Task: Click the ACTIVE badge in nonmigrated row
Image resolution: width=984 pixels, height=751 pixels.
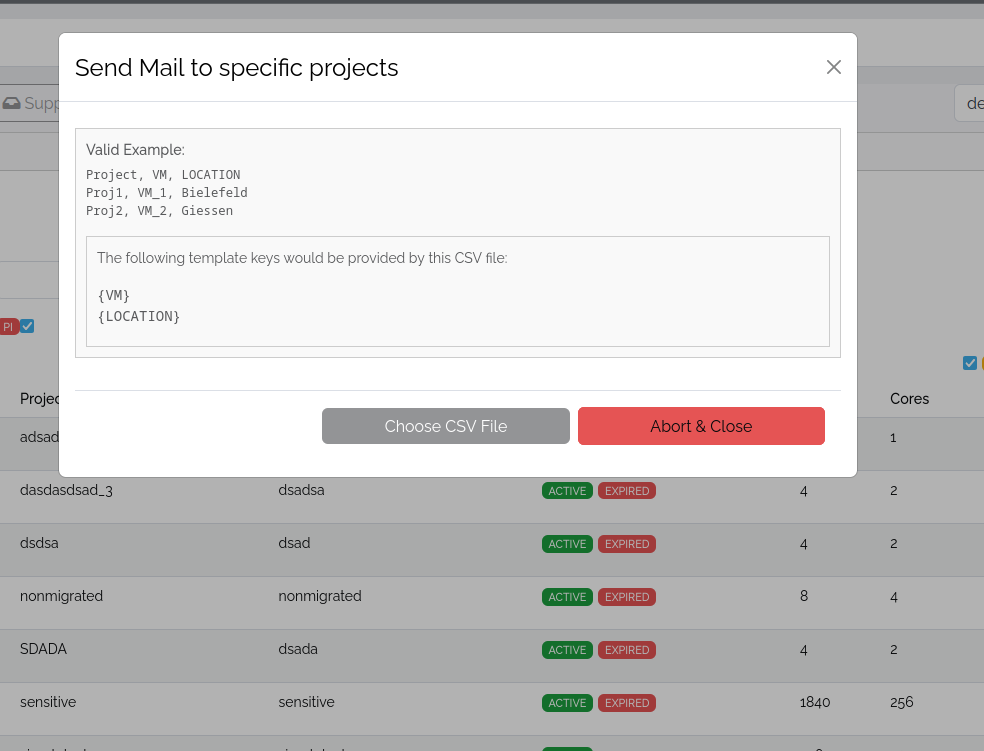Action: [x=567, y=597]
